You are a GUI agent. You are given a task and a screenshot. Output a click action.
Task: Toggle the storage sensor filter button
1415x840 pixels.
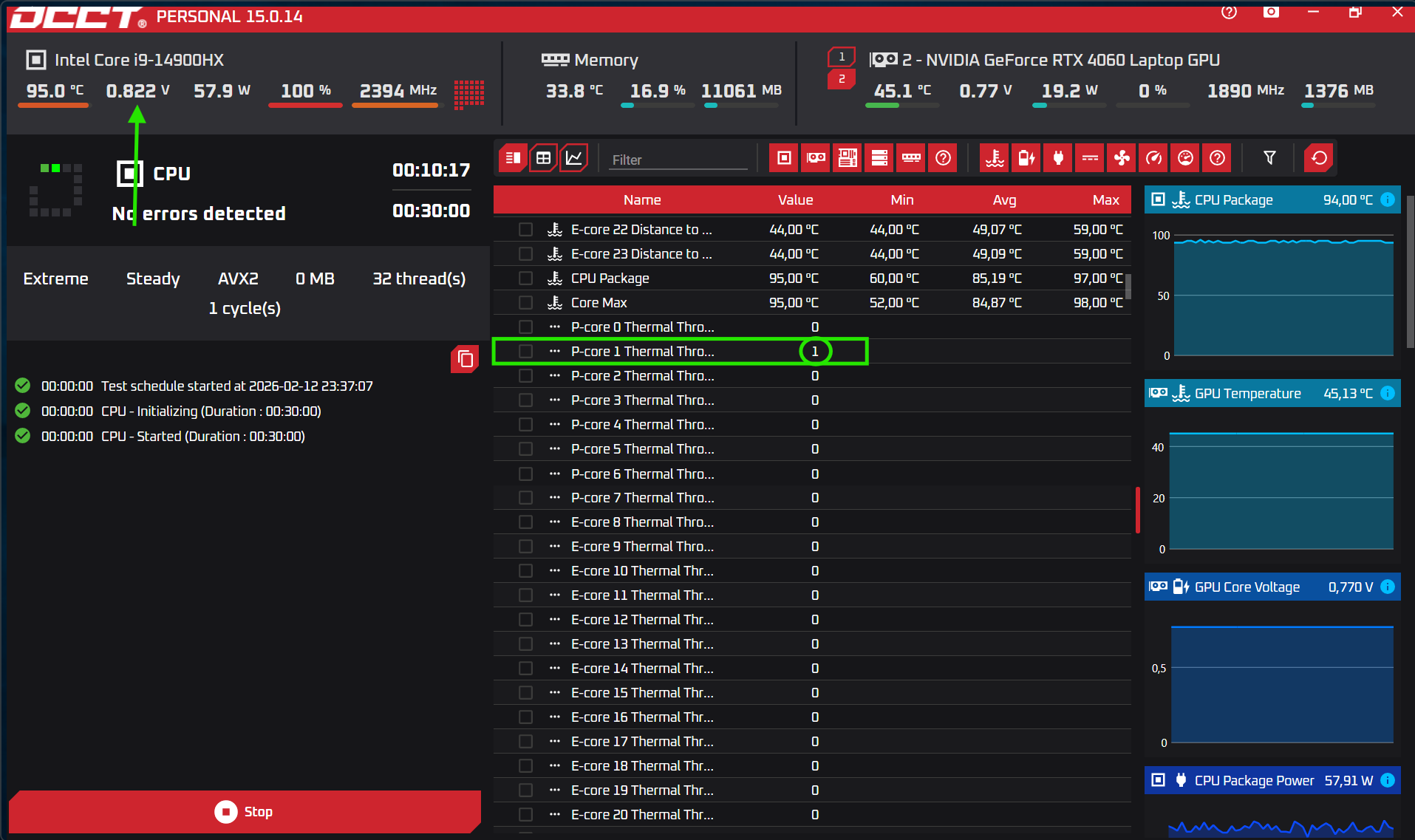[x=879, y=158]
